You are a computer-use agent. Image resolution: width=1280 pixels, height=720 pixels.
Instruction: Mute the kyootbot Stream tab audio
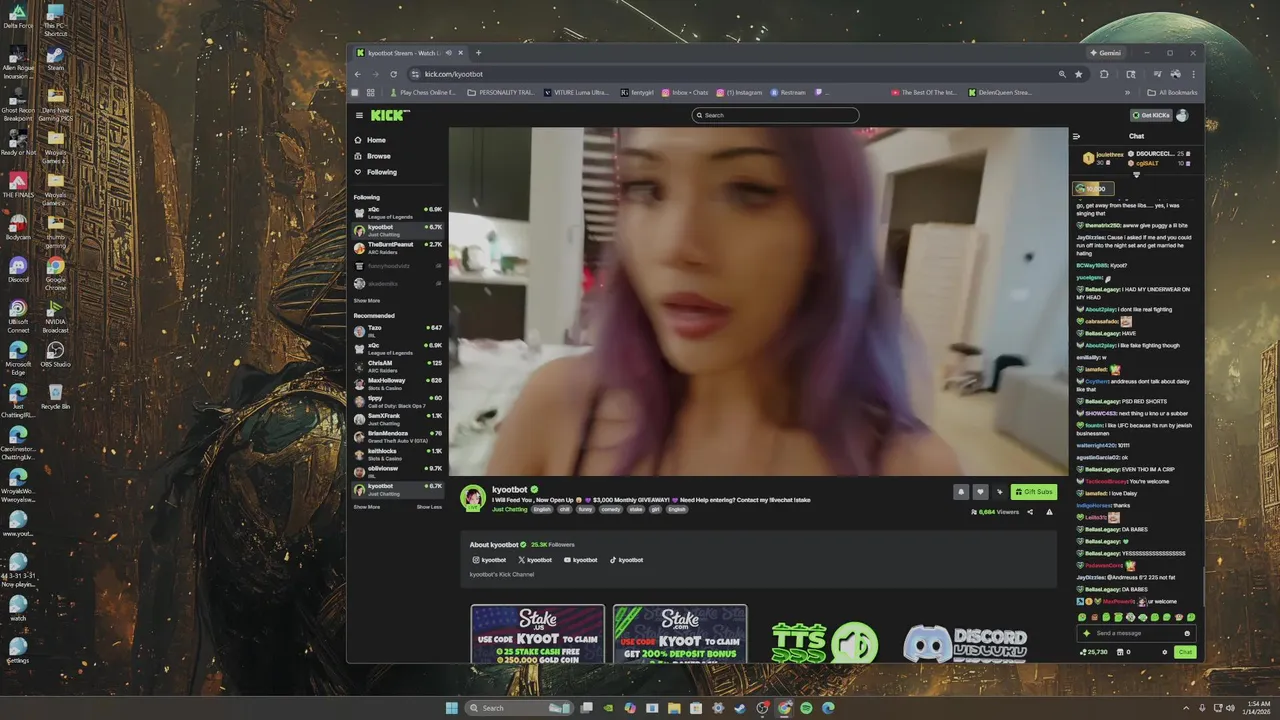click(449, 53)
